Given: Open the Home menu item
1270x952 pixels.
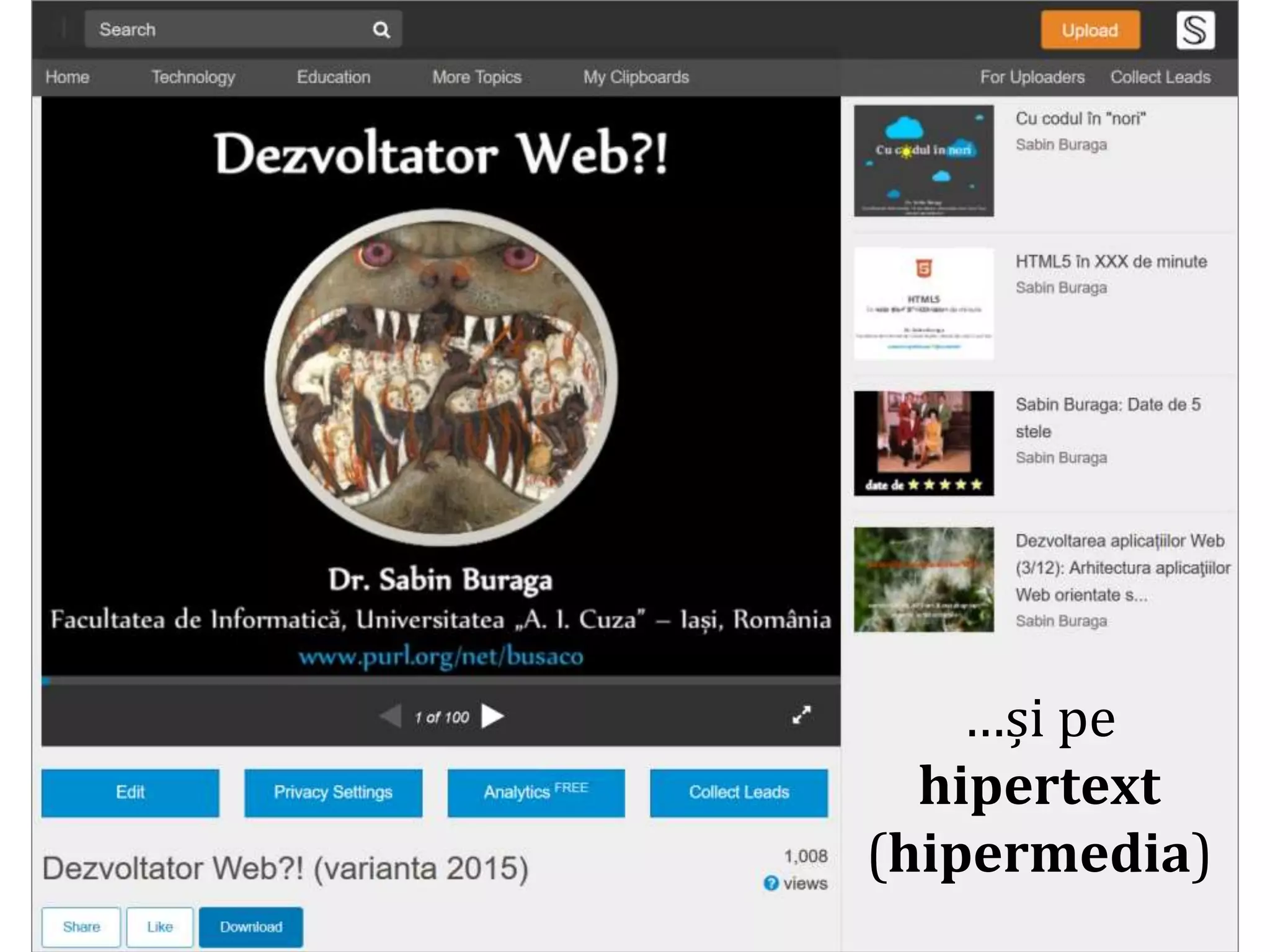Looking at the screenshot, I should click(67, 77).
